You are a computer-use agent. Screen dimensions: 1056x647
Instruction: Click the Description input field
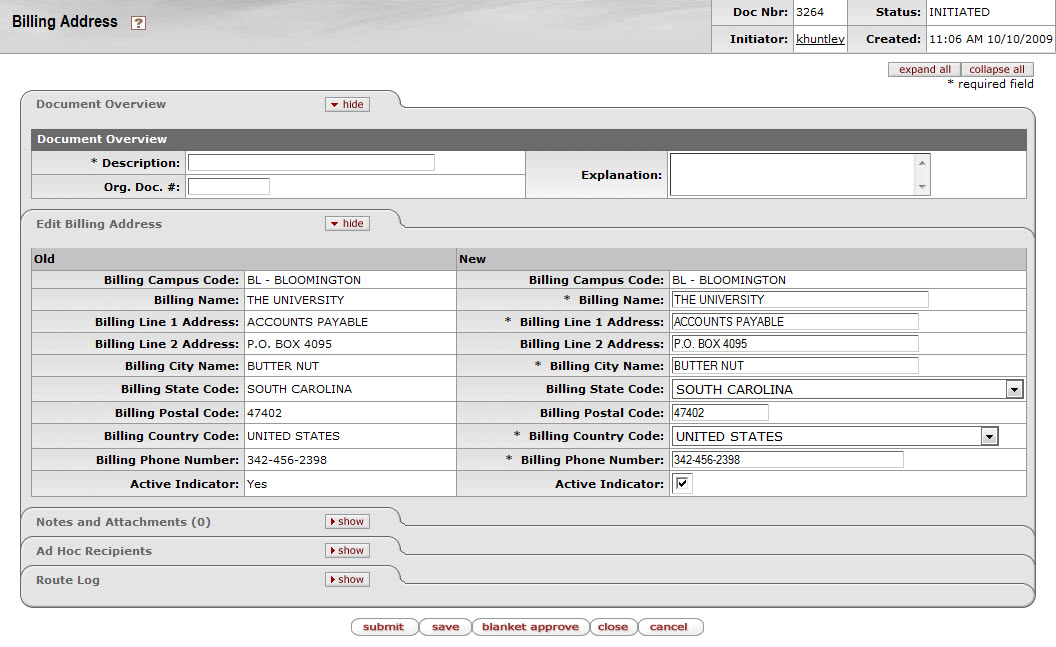click(x=311, y=163)
